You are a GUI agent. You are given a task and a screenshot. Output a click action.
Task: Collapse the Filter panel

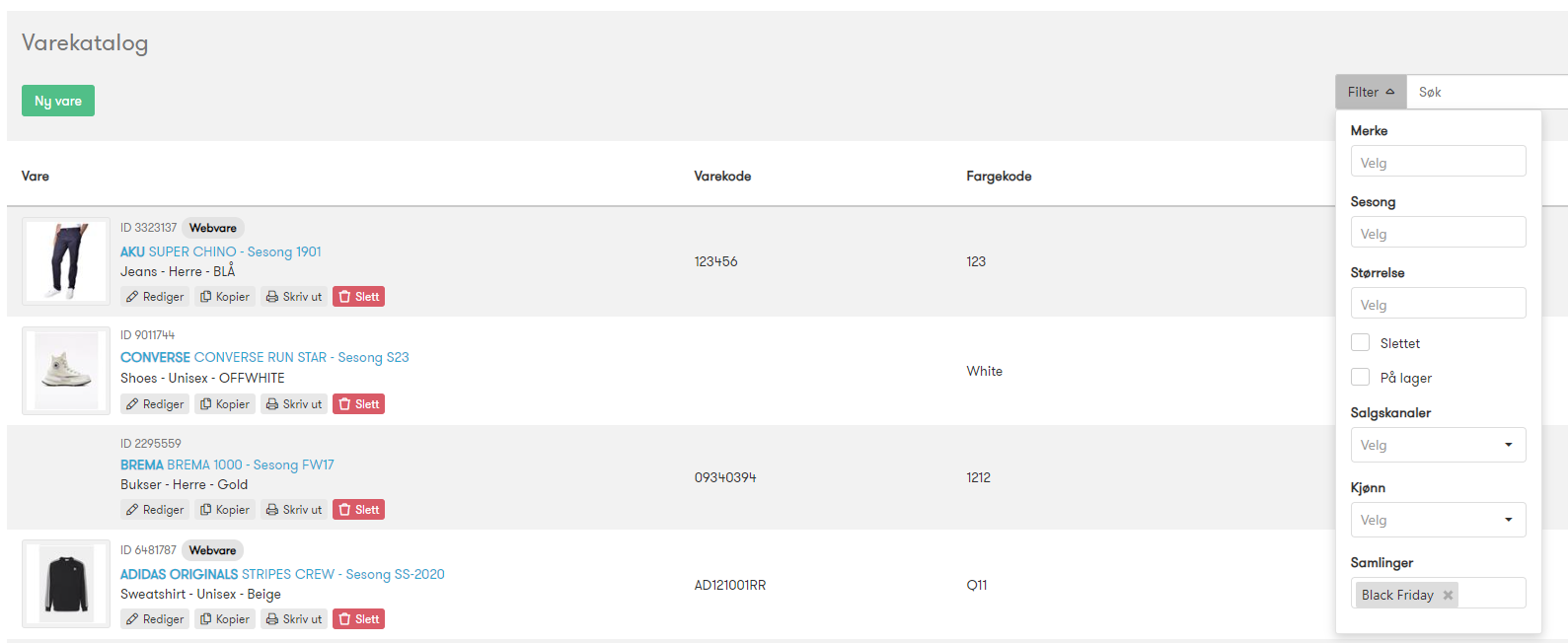pyautogui.click(x=1371, y=92)
